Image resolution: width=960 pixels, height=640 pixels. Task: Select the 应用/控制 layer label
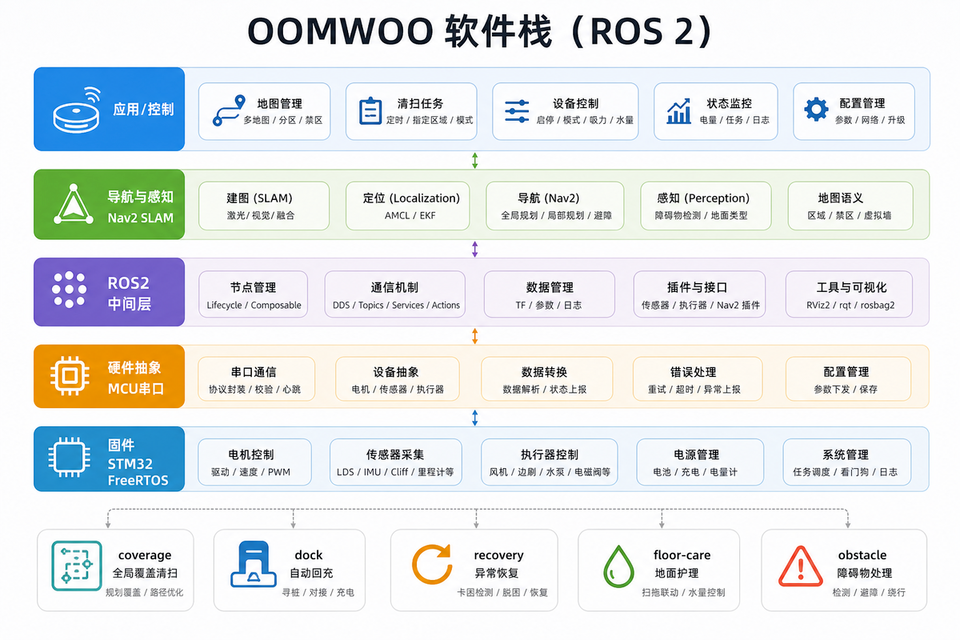(143, 110)
